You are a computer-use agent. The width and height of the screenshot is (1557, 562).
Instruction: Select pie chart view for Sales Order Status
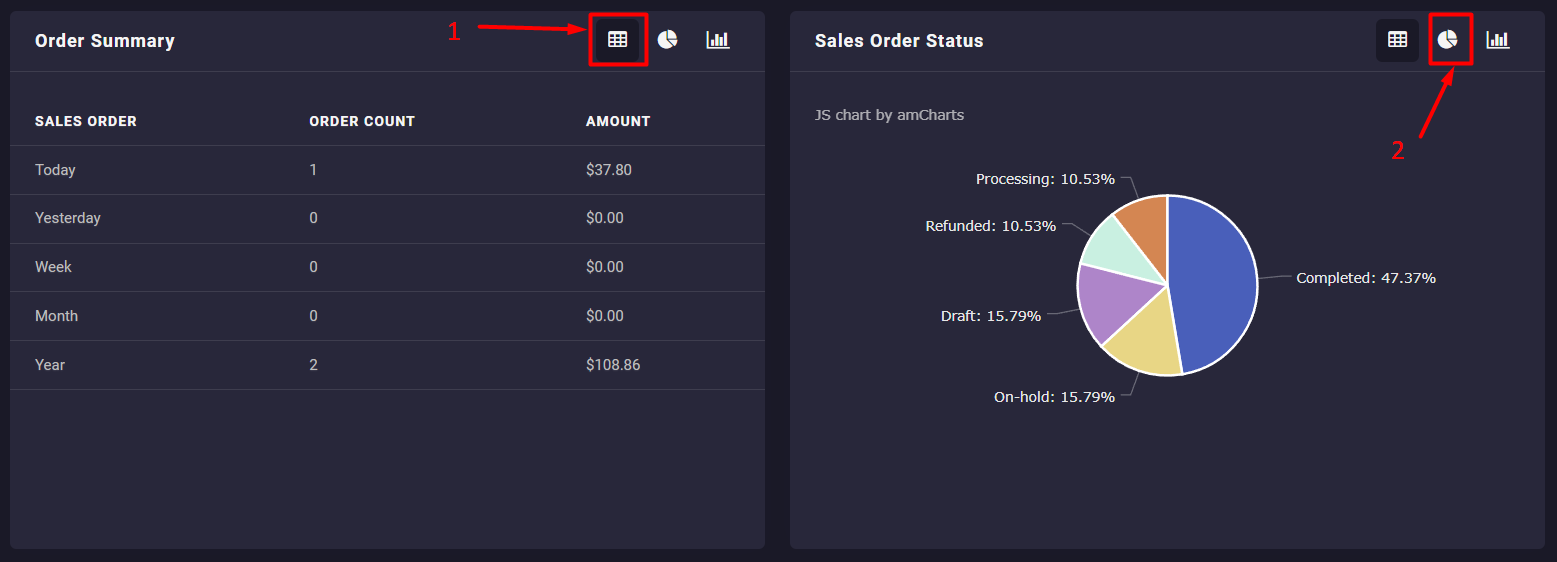1447,40
